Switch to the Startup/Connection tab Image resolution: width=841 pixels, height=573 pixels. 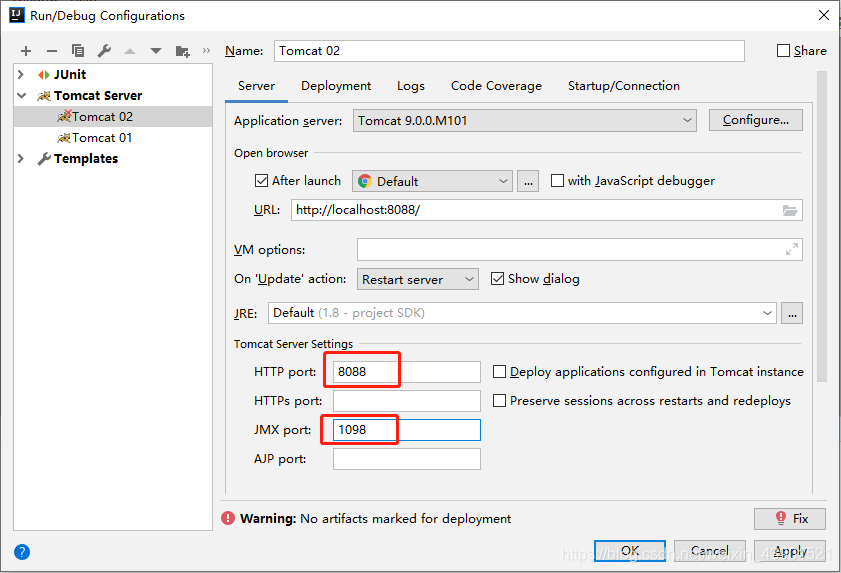click(x=624, y=86)
